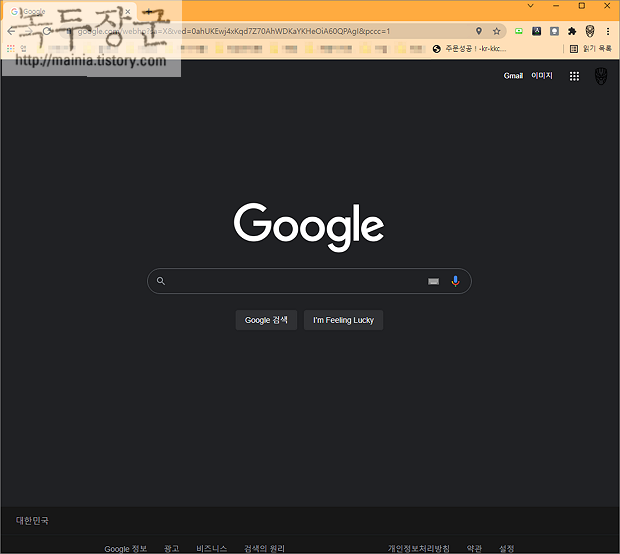620x554 pixels.
Task: Open the reading list (읽기 목록)
Action: tap(591, 49)
